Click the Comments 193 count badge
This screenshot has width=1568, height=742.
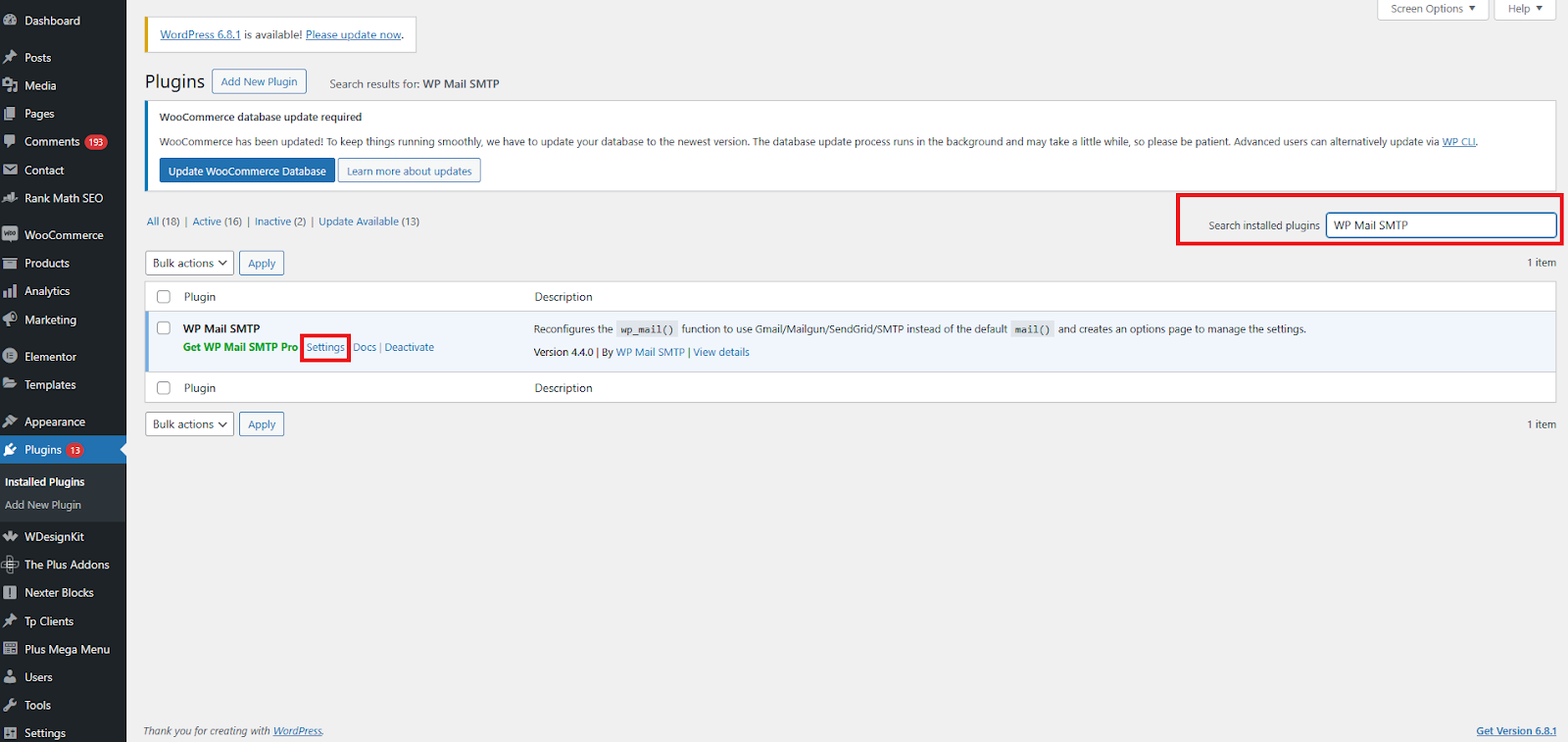tap(96, 142)
